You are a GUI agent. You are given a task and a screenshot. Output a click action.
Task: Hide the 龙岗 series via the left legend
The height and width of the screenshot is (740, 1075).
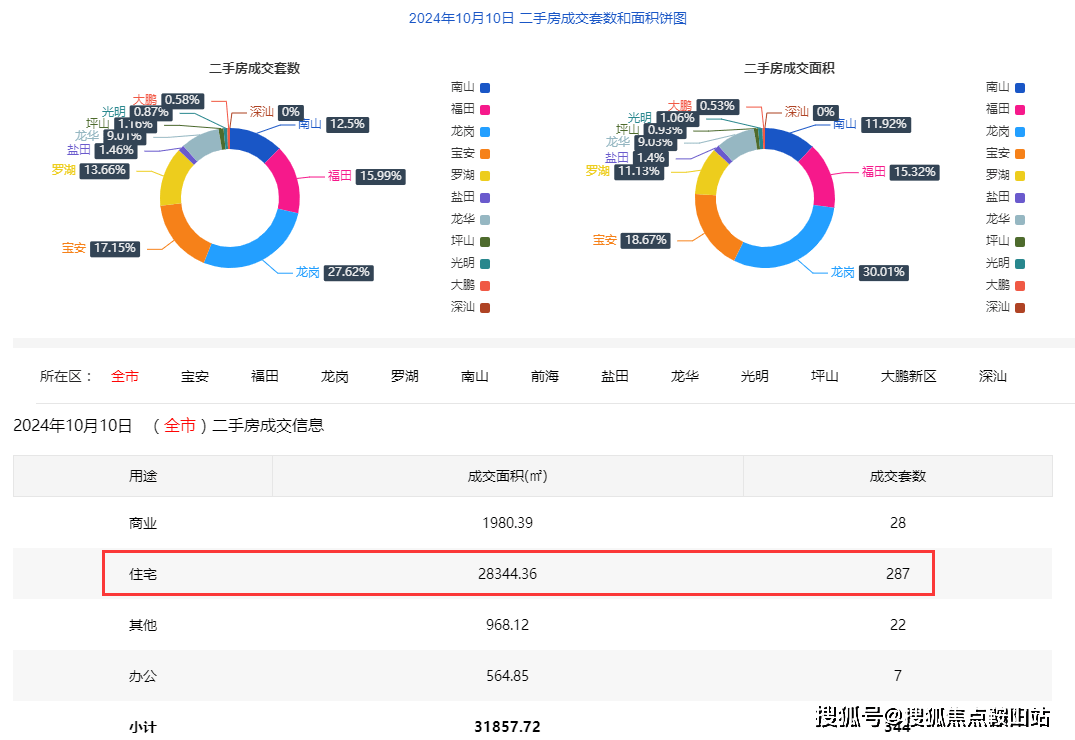pyautogui.click(x=470, y=132)
